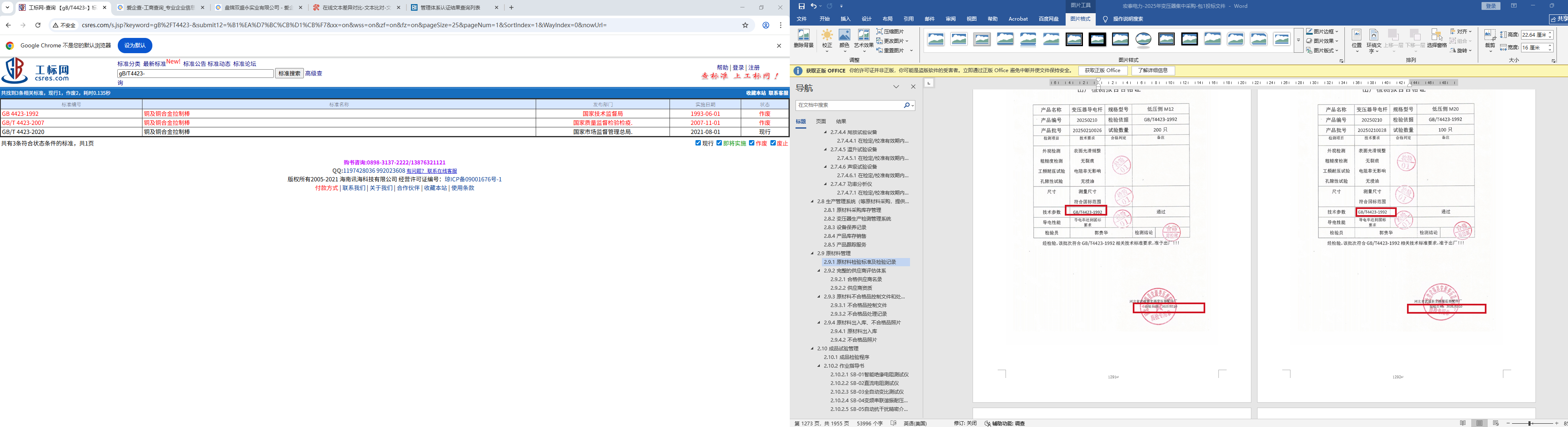Click in the keyword field containing gB/T4423-
This screenshot has height=427, width=1568.
point(196,73)
